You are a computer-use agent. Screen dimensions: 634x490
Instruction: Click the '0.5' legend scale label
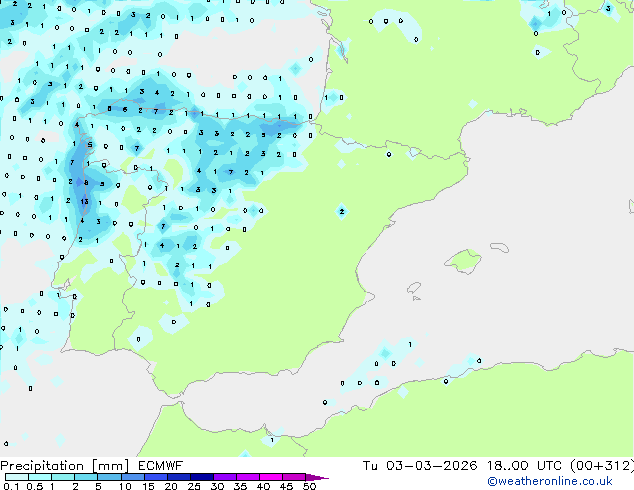pyautogui.click(x=35, y=486)
